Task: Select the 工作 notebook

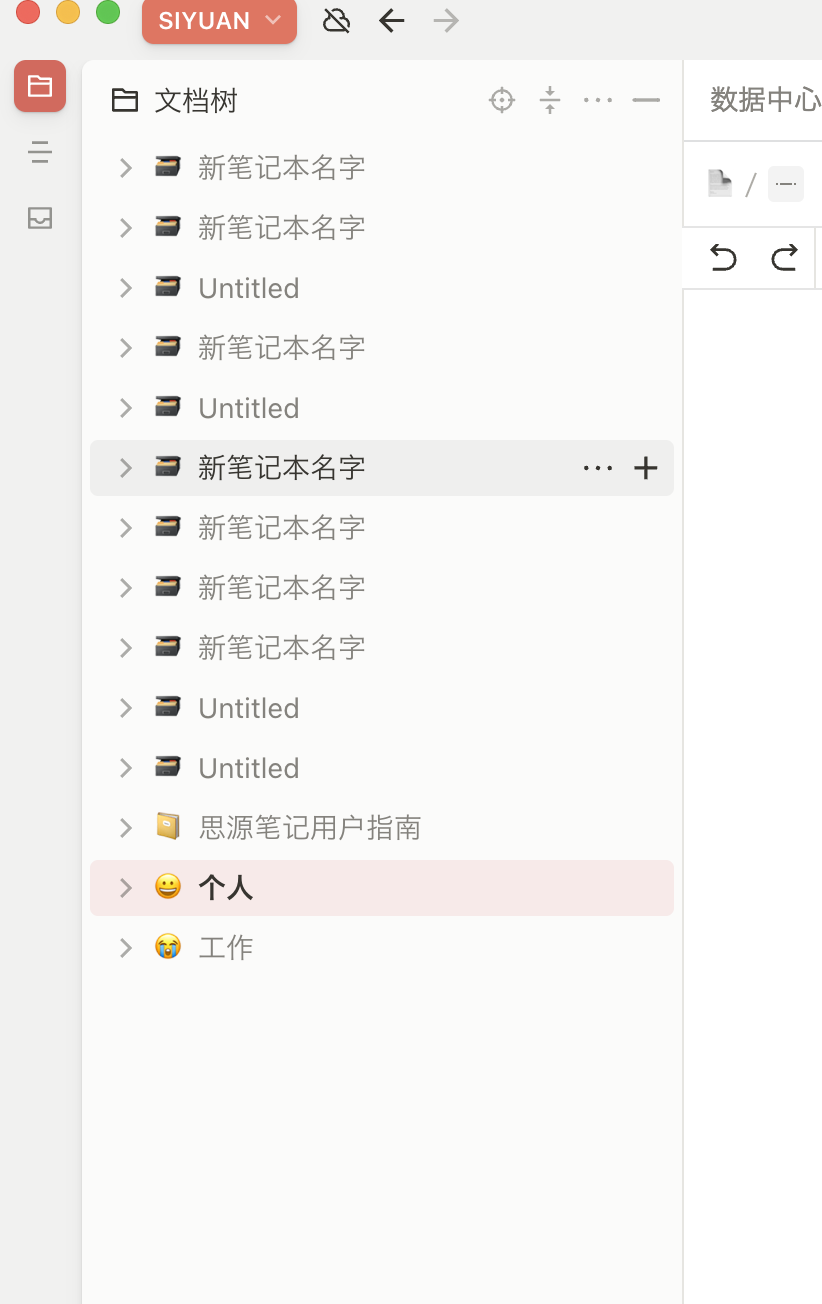Action: [x=226, y=948]
